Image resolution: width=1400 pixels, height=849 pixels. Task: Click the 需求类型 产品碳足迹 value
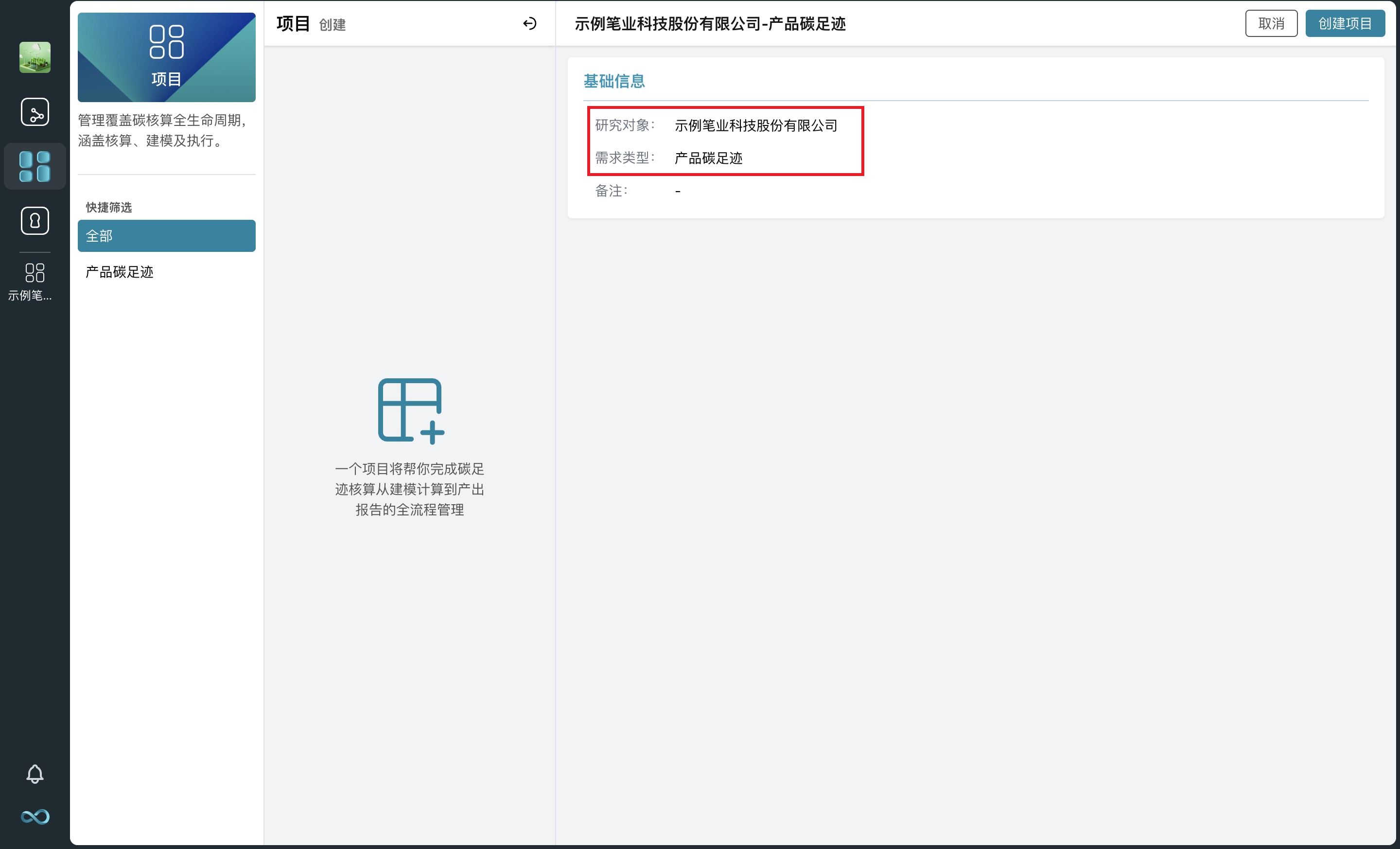[708, 159]
